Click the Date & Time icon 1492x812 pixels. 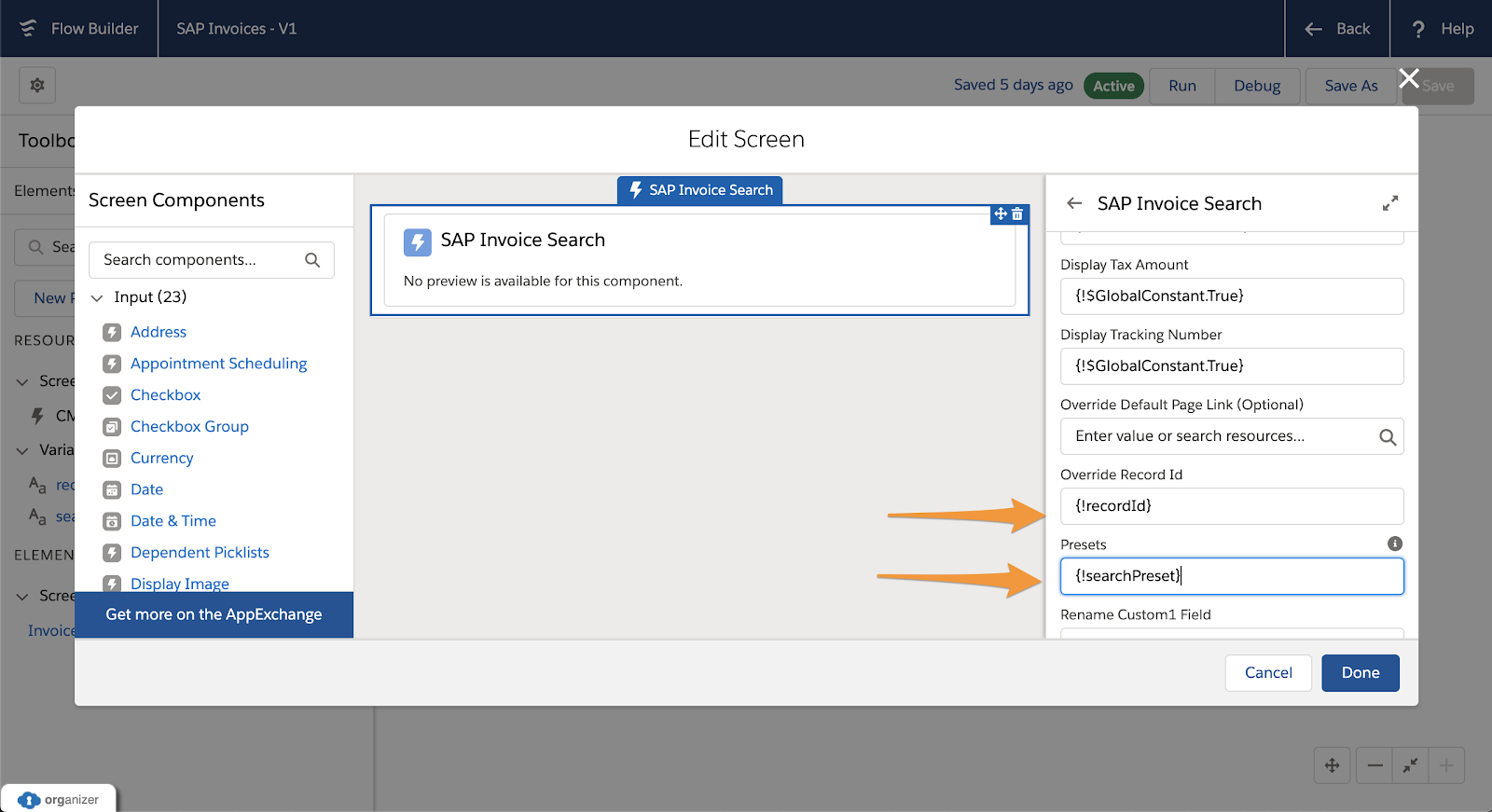point(112,521)
